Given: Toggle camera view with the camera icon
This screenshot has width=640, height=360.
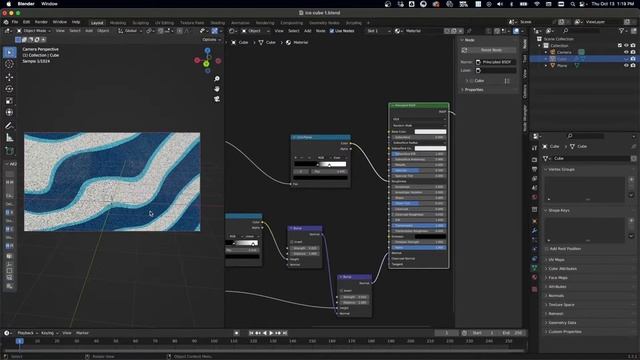Looking at the screenshot, I should (x=217, y=99).
